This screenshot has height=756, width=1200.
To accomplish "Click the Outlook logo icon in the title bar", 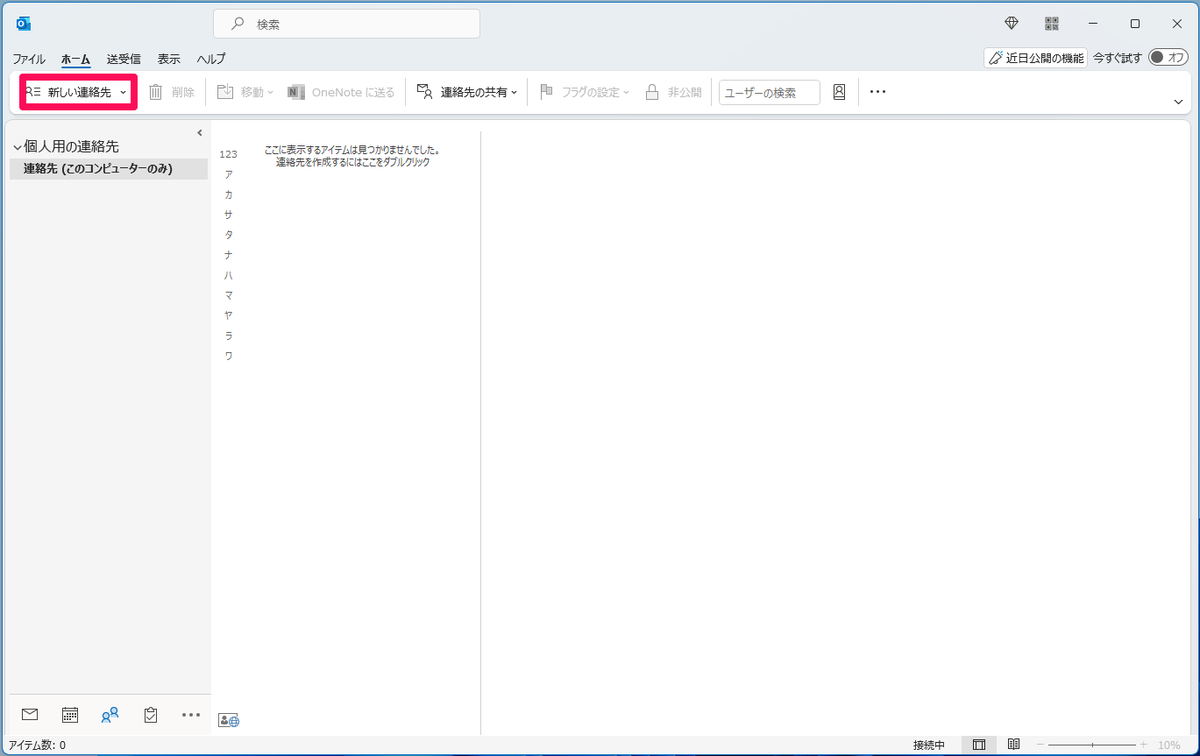I will pos(24,23).
